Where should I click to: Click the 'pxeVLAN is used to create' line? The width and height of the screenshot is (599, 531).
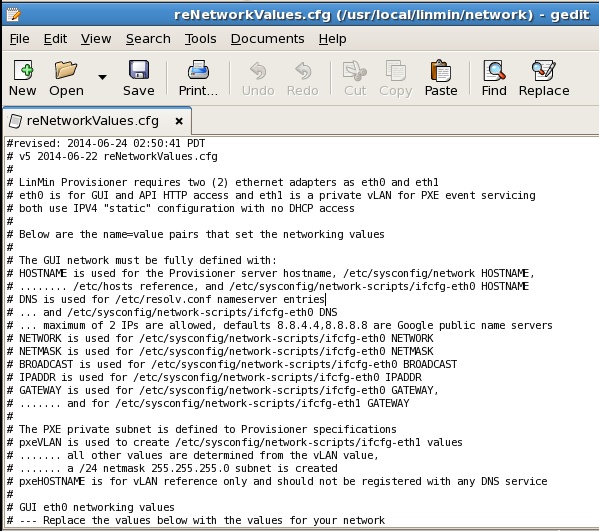235,442
